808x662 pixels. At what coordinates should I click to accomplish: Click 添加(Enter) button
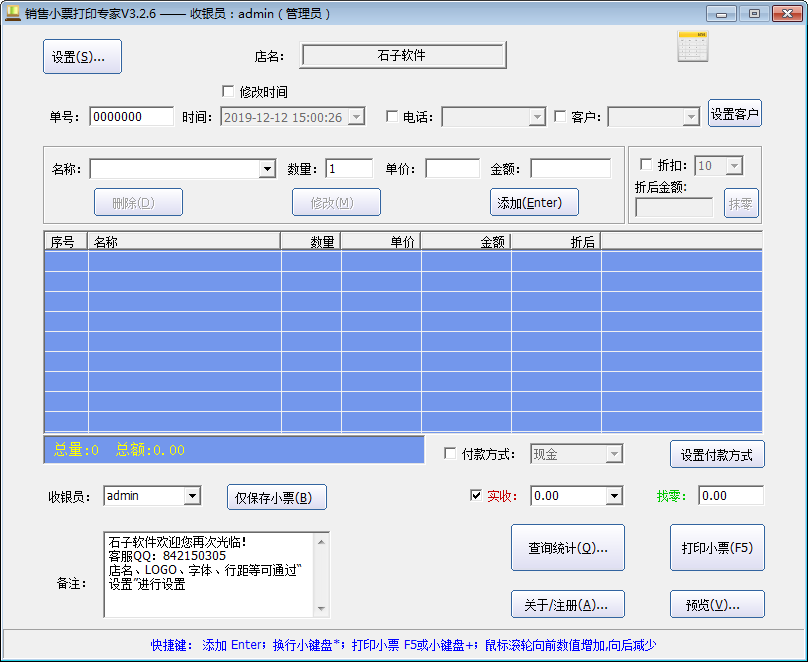(x=534, y=202)
